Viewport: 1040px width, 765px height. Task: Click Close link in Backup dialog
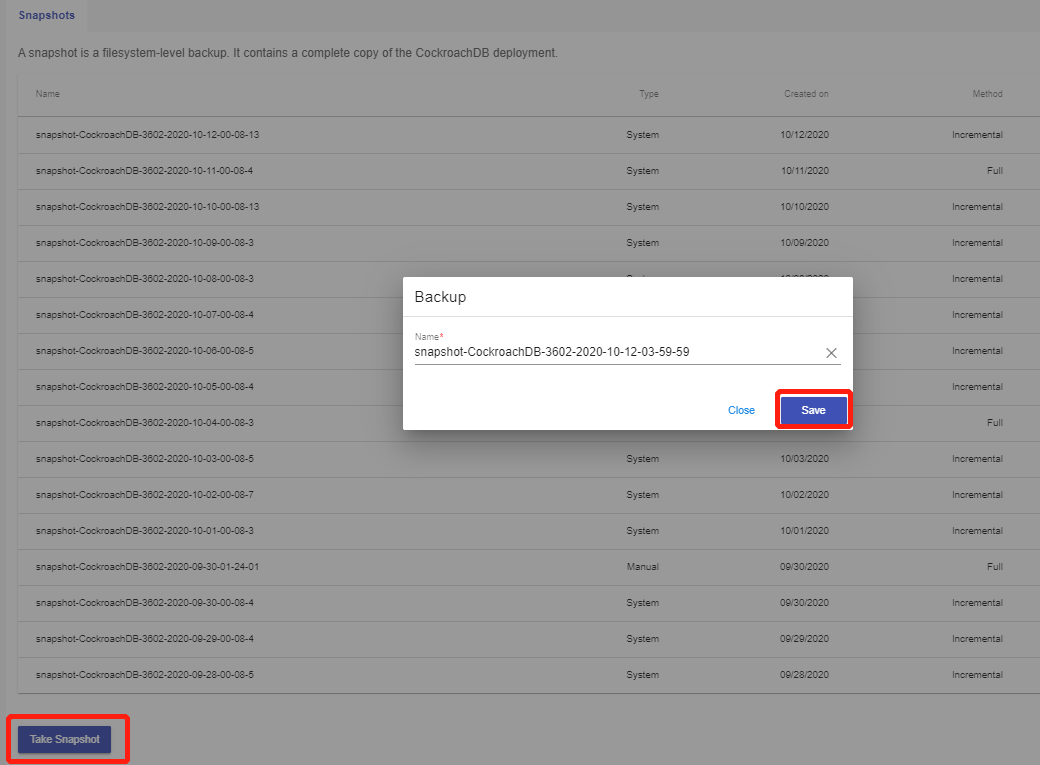point(741,411)
